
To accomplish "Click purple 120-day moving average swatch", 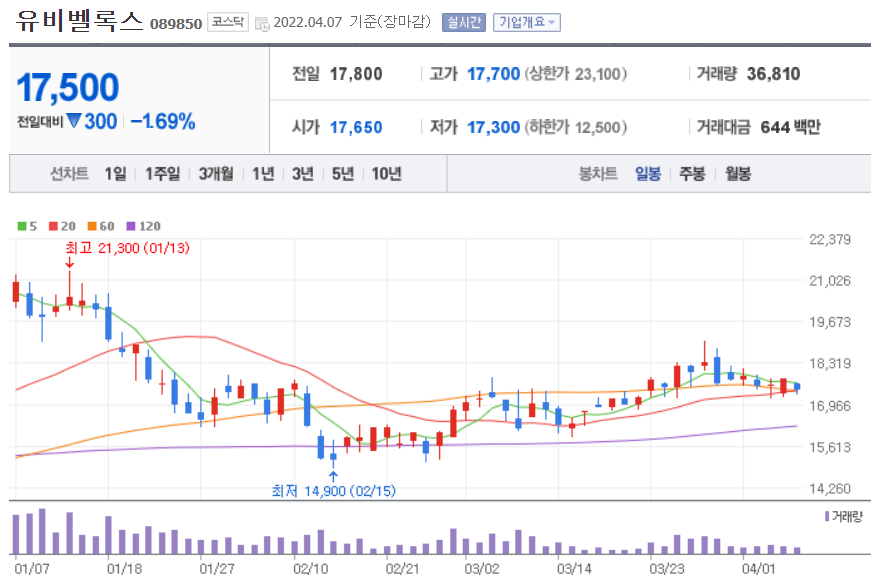I will pos(131,226).
